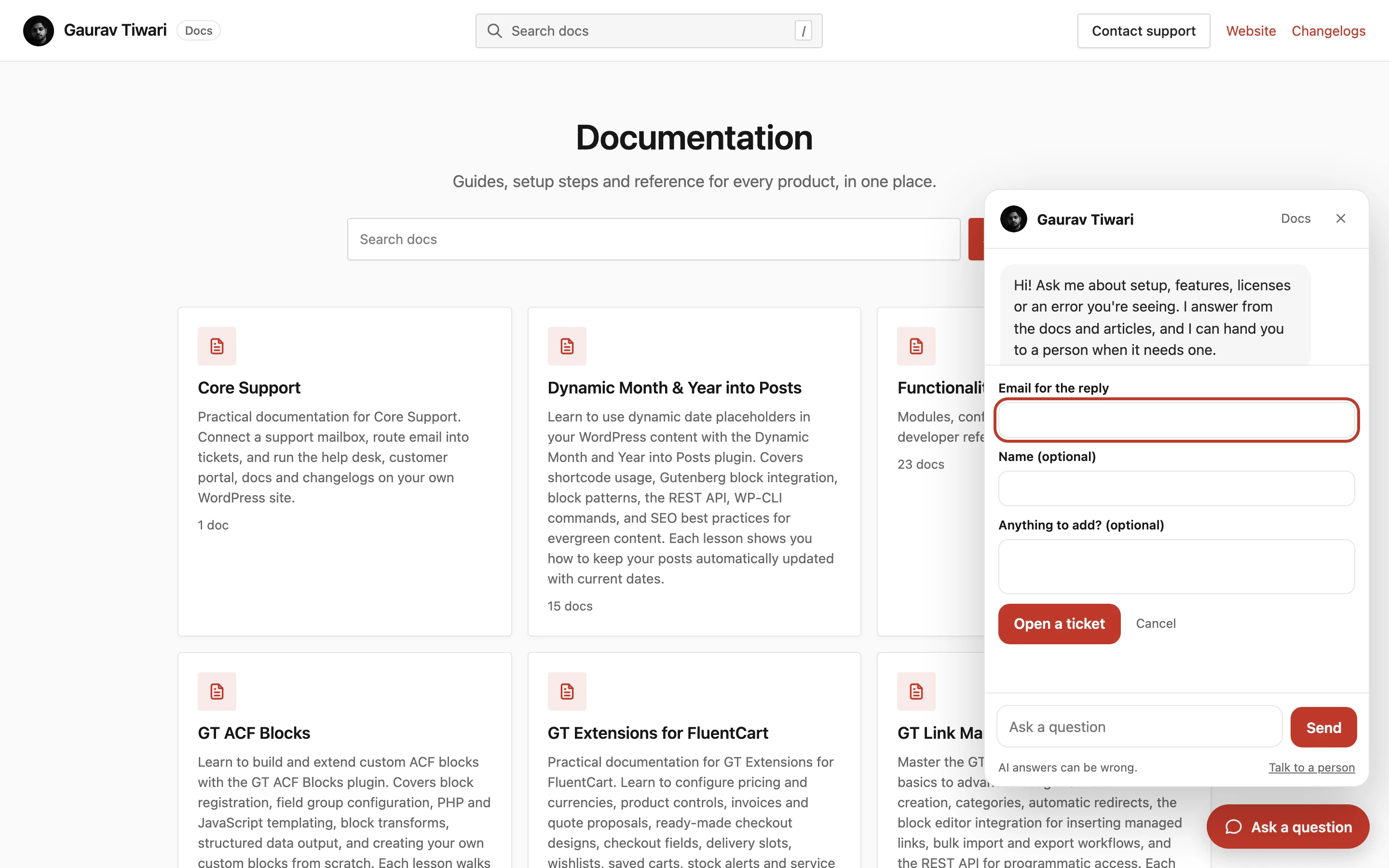Open the Changelogs link
This screenshot has height=868, width=1389.
(x=1328, y=30)
